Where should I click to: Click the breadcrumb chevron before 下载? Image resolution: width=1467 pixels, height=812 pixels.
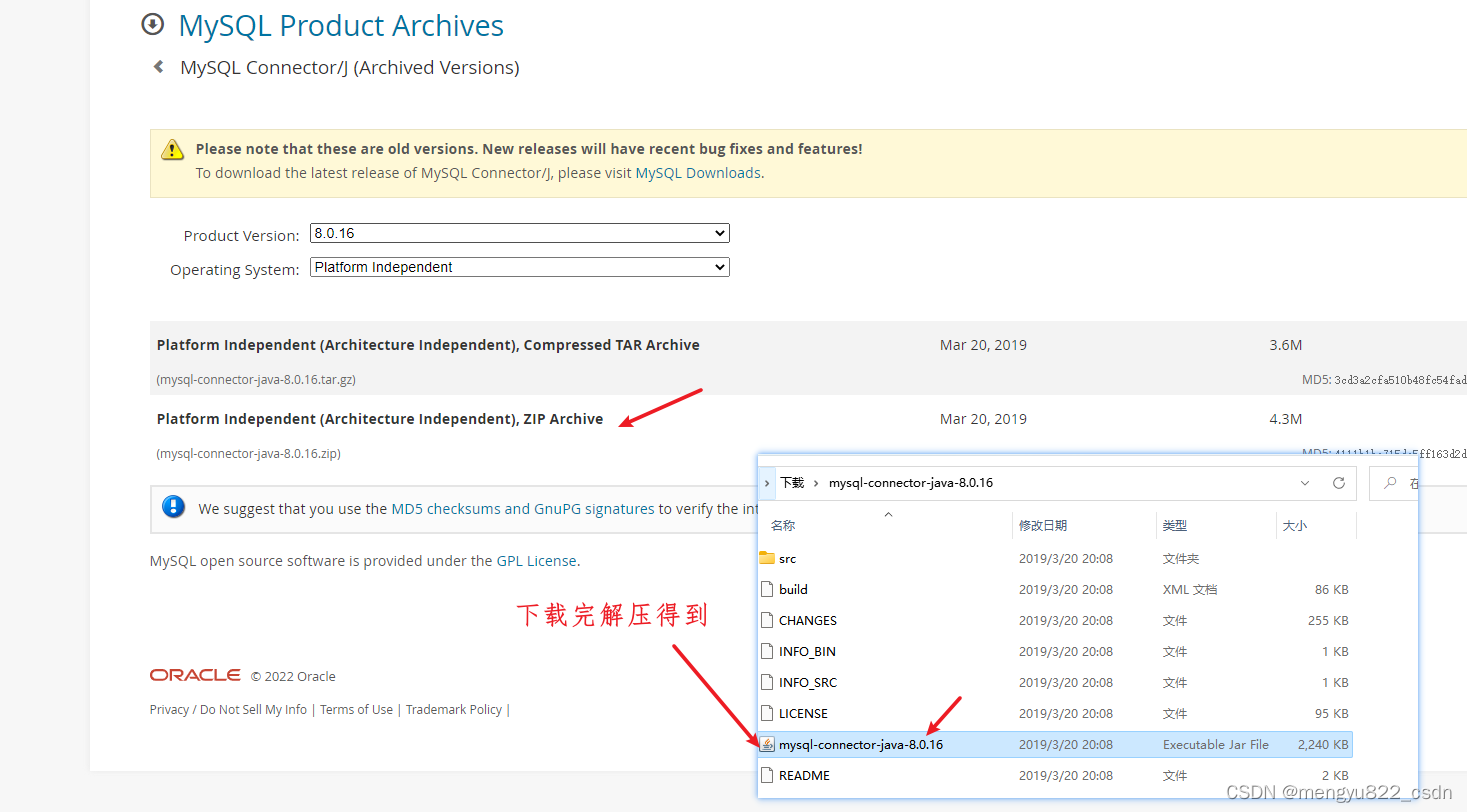click(x=766, y=482)
